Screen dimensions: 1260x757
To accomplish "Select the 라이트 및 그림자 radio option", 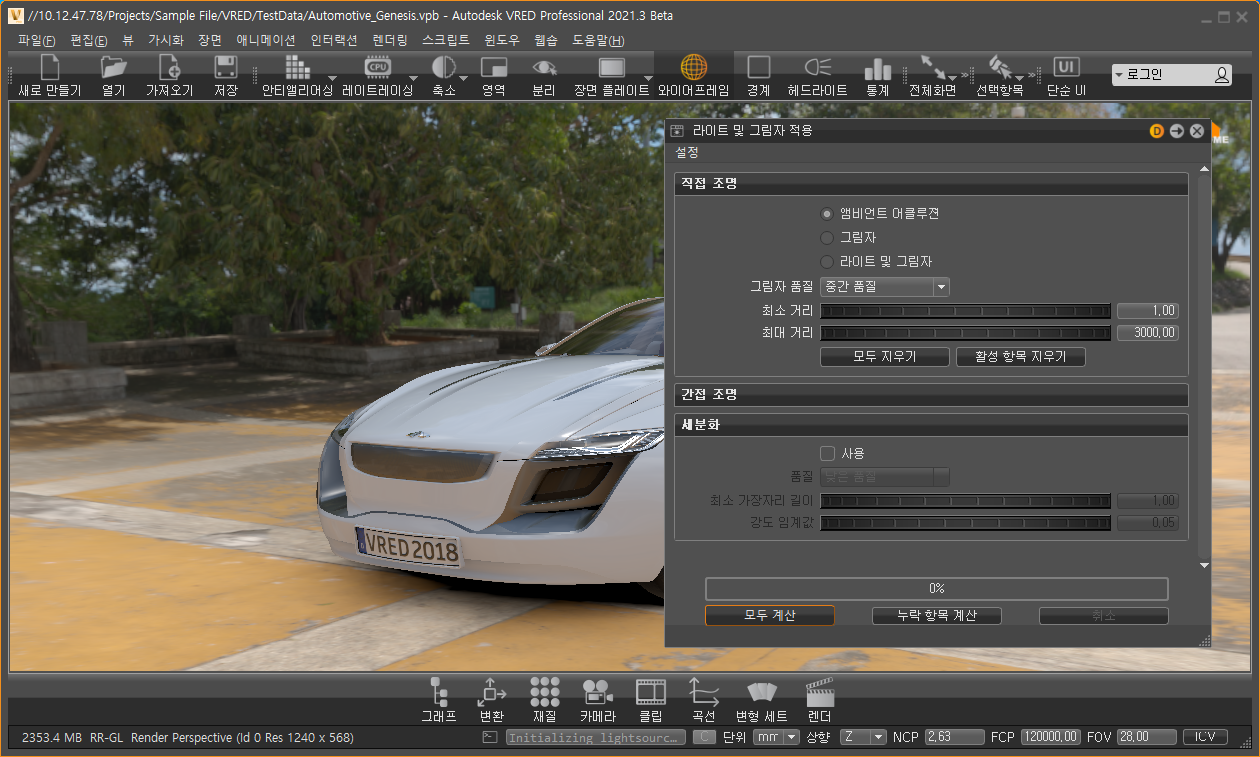I will pyautogui.click(x=827, y=262).
